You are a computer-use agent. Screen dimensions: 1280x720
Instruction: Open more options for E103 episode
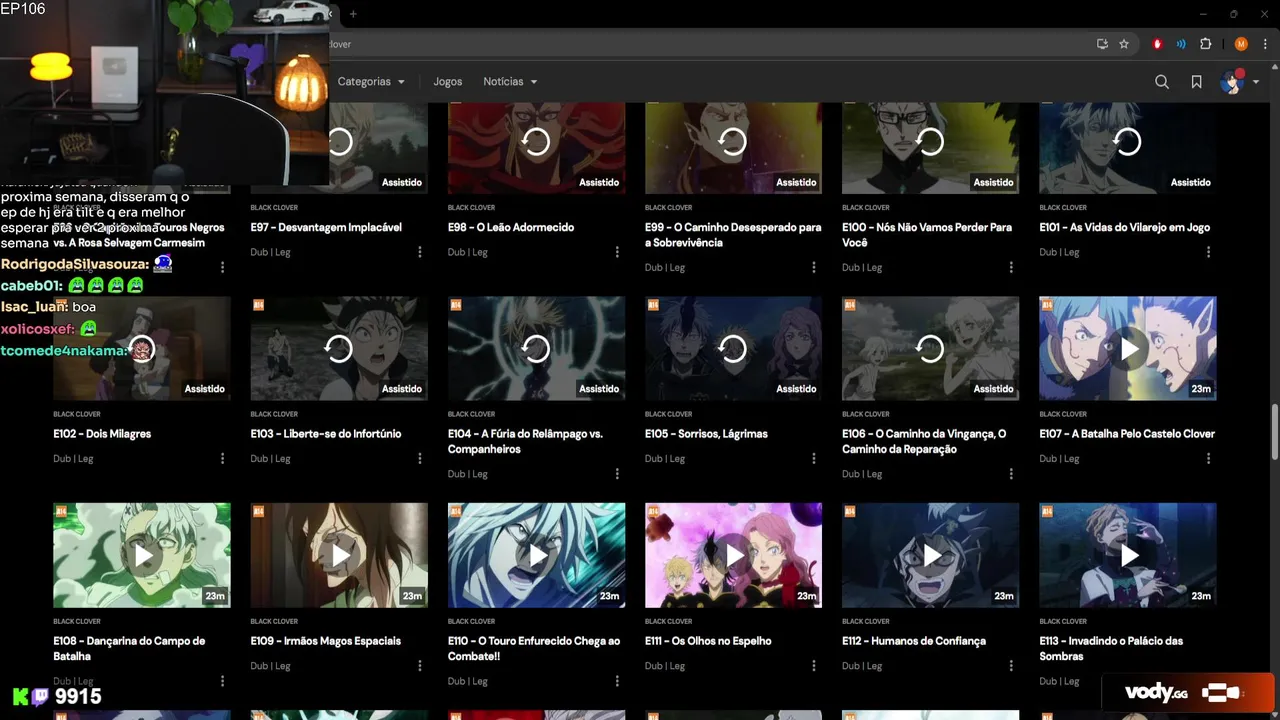(x=420, y=458)
